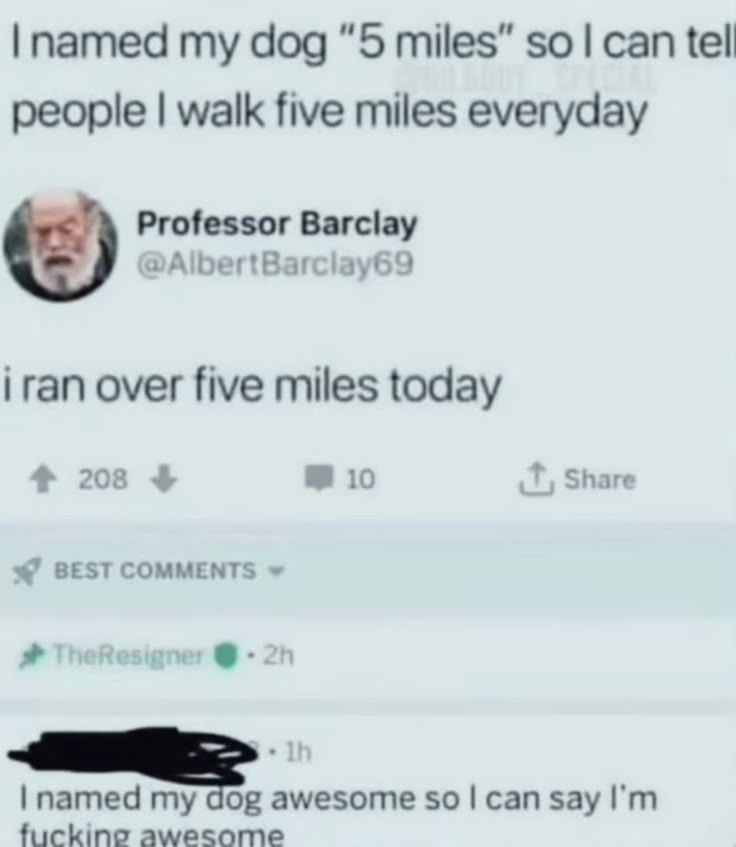This screenshot has width=736, height=847.
Task: Click the tweet text 'i ran over five miles today'
Action: (x=252, y=387)
